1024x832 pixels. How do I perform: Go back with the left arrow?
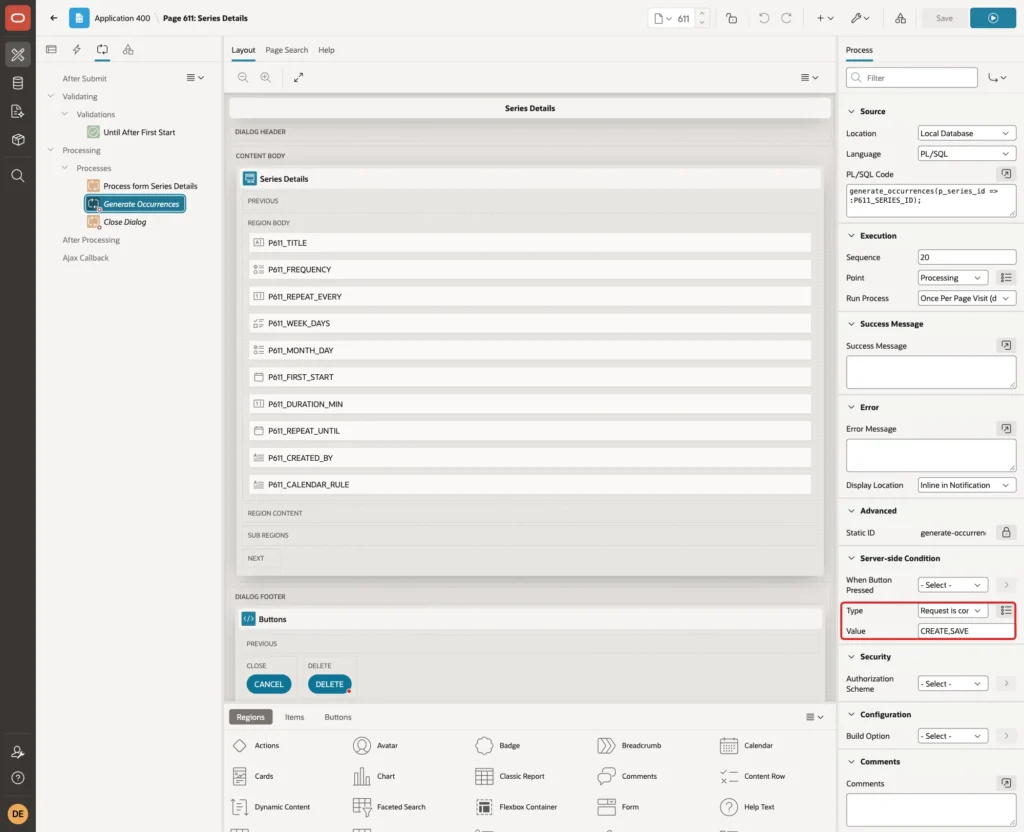[x=54, y=18]
